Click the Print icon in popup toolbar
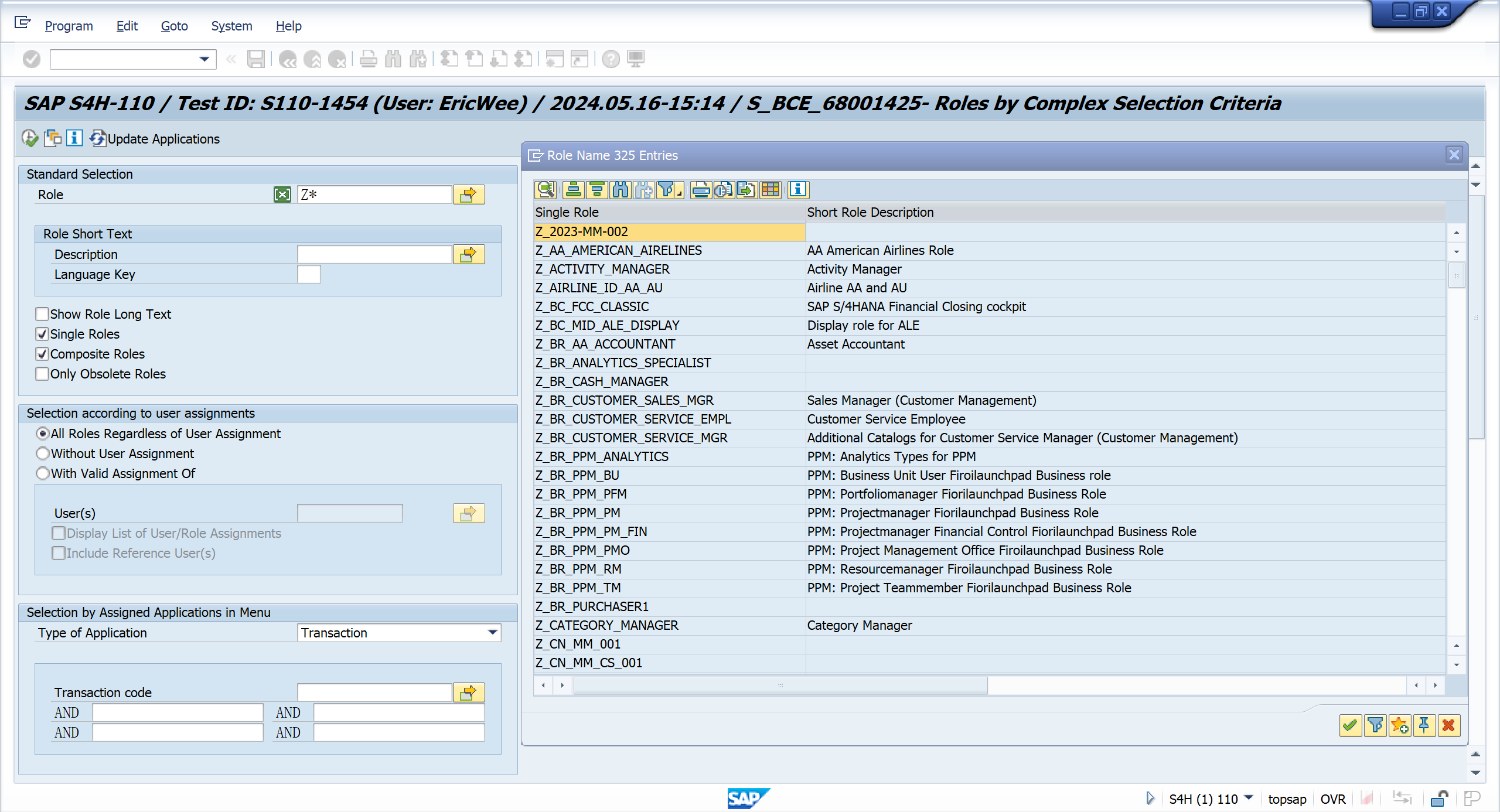Image resolution: width=1500 pixels, height=812 pixels. [x=701, y=189]
